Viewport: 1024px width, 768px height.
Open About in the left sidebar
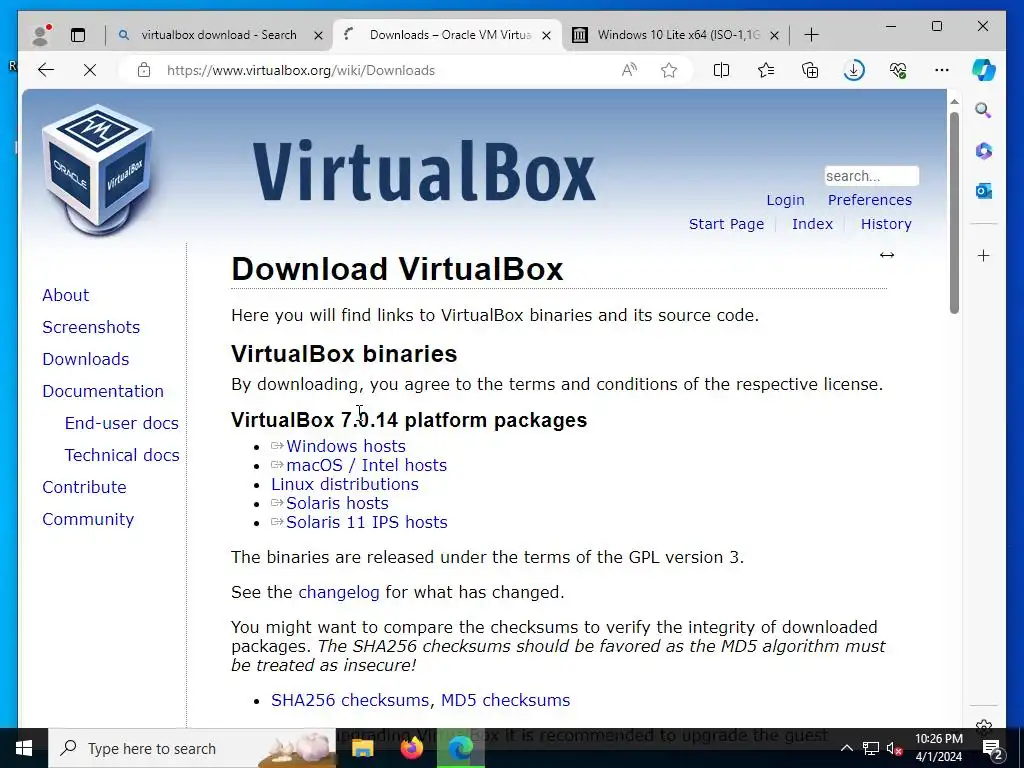coord(65,295)
